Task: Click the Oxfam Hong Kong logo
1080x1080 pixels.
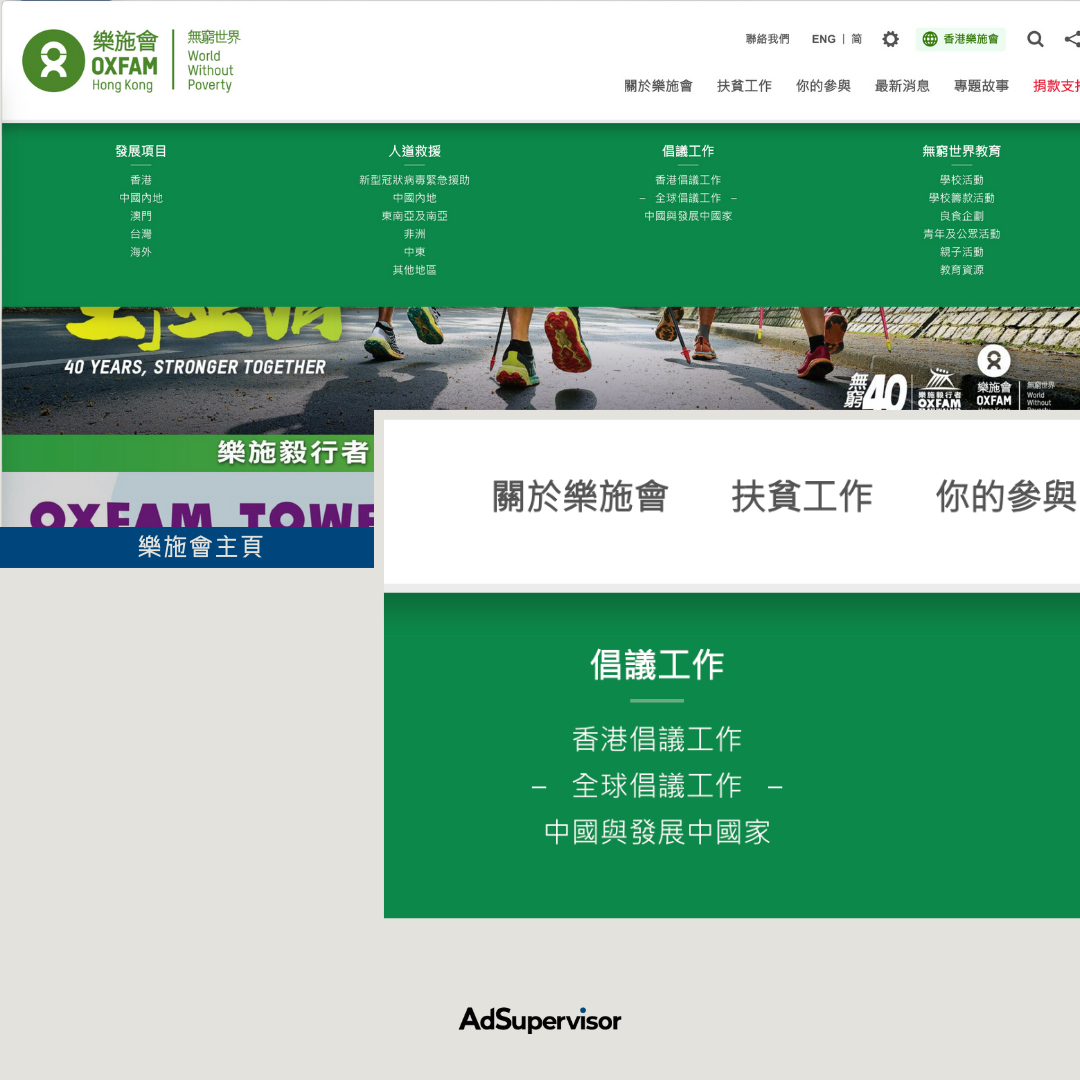Action: [x=131, y=61]
